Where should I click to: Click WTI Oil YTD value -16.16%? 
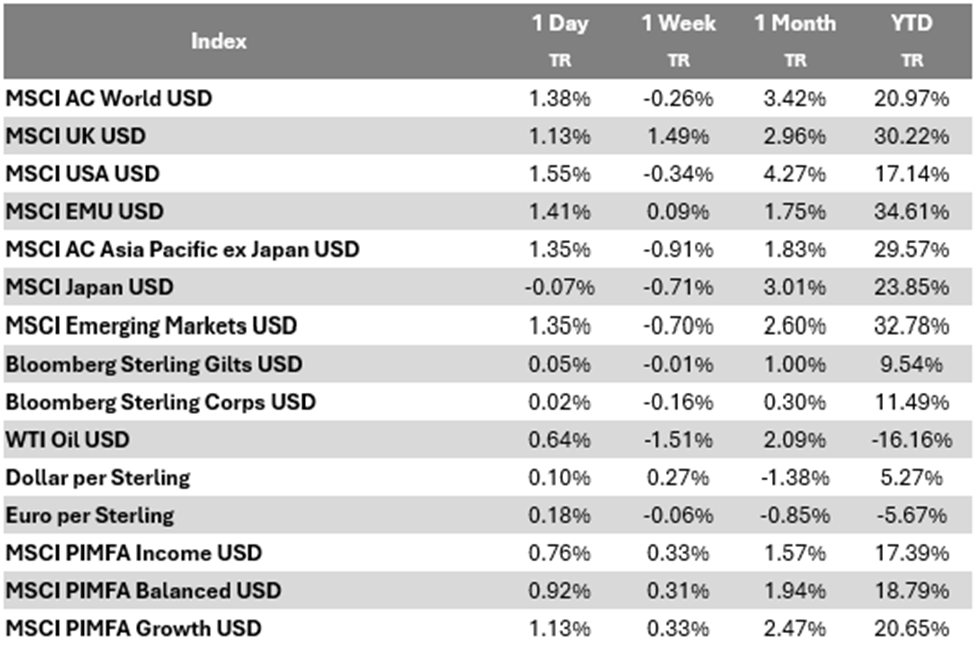(912, 439)
